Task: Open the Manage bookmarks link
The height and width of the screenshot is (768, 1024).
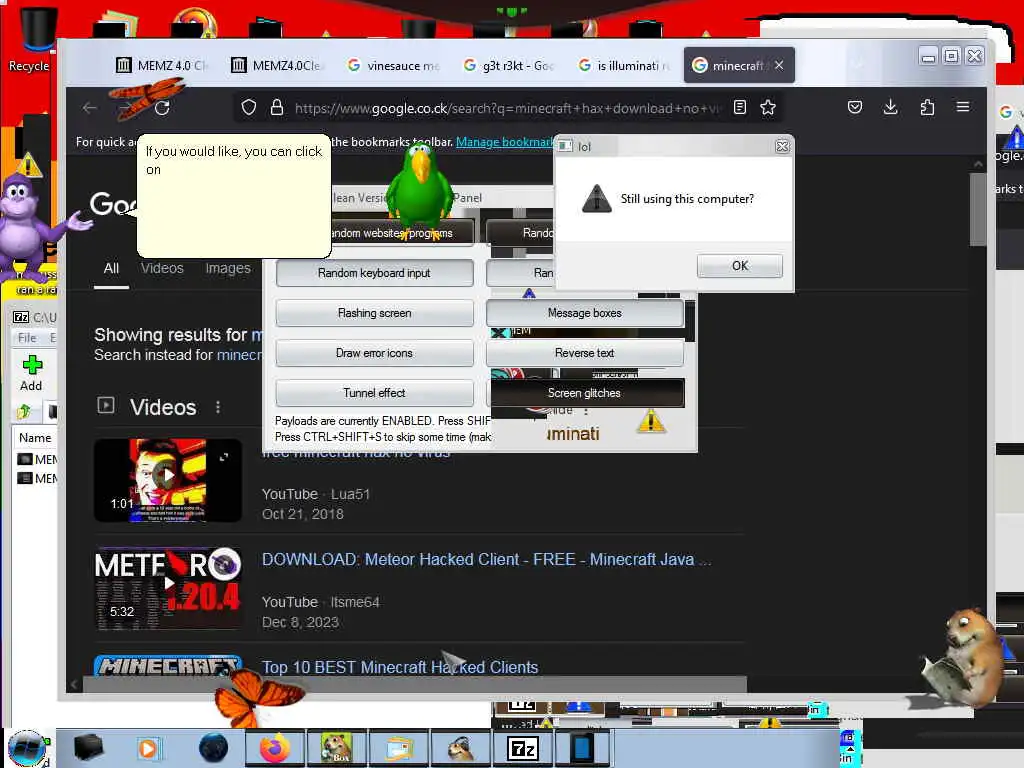Action: tap(504, 142)
